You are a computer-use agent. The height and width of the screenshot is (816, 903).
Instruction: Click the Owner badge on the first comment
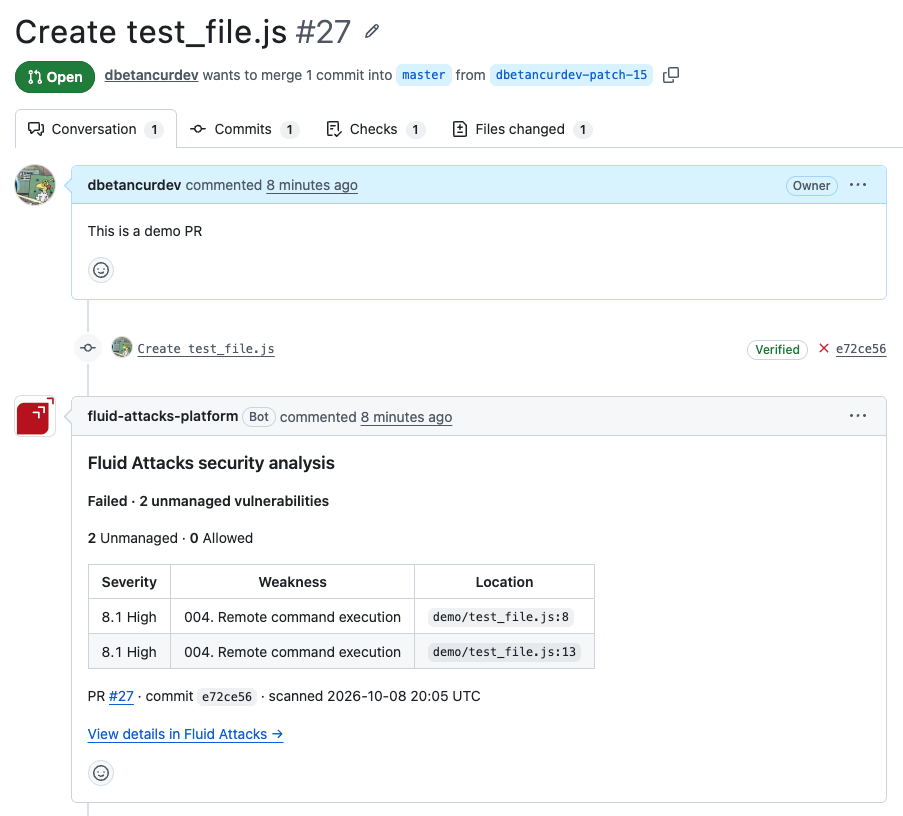pos(811,185)
